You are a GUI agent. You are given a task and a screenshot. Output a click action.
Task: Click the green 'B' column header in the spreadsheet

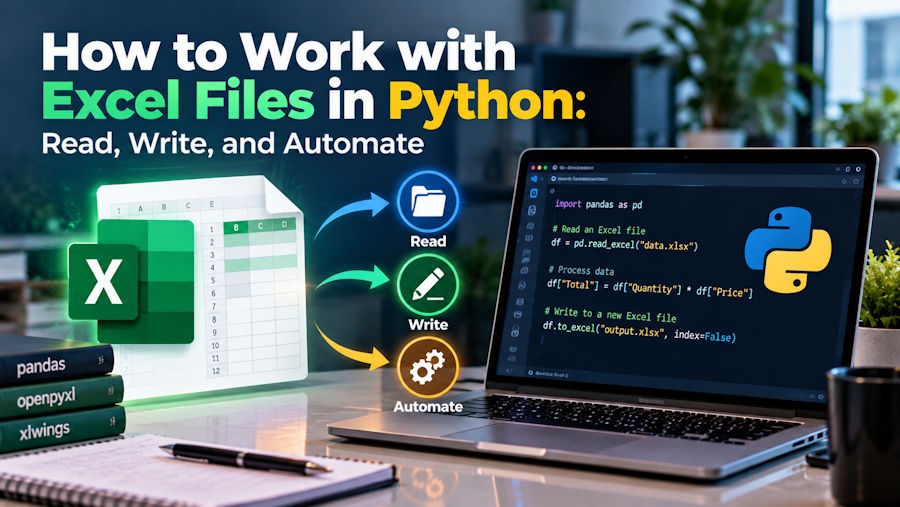pyautogui.click(x=236, y=228)
